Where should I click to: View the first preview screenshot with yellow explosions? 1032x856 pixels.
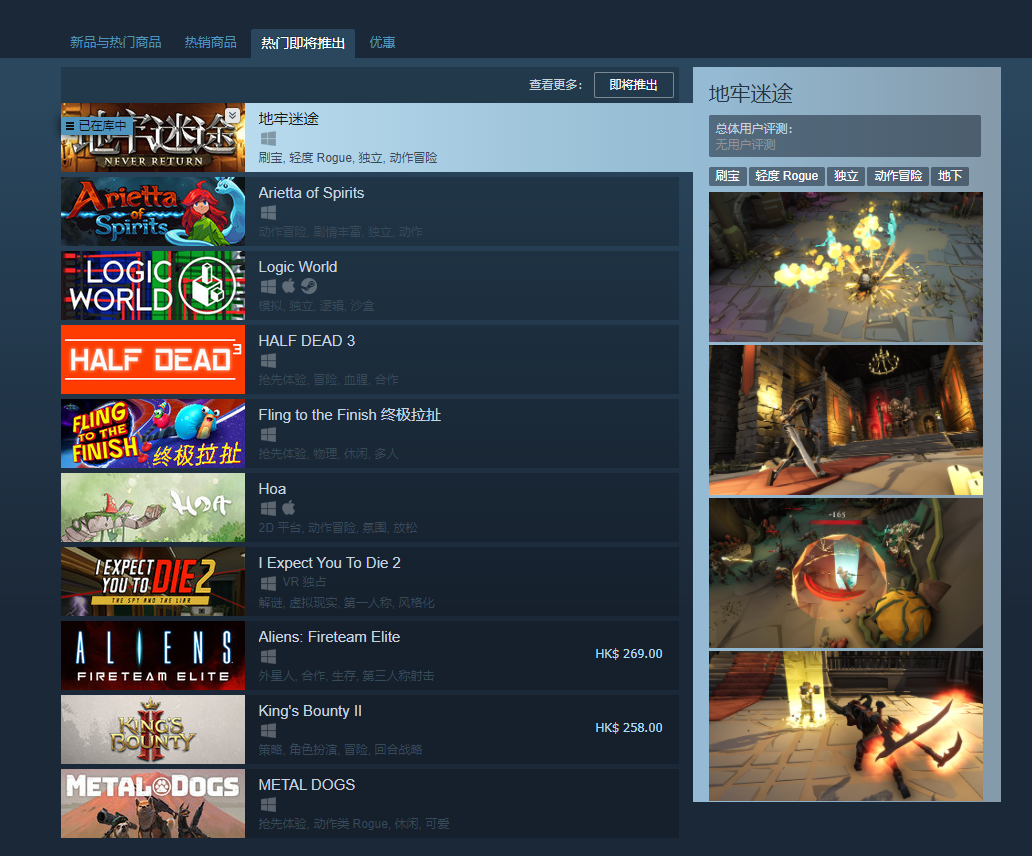pyautogui.click(x=846, y=267)
